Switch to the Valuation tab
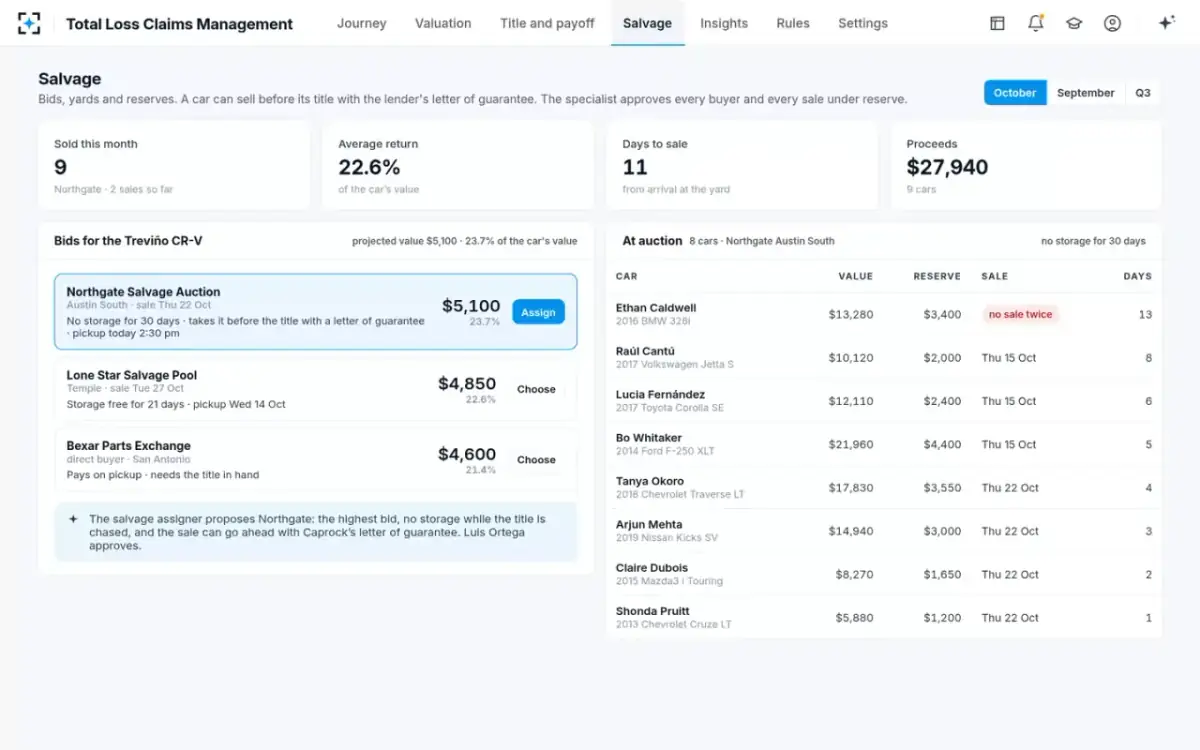 tap(443, 23)
